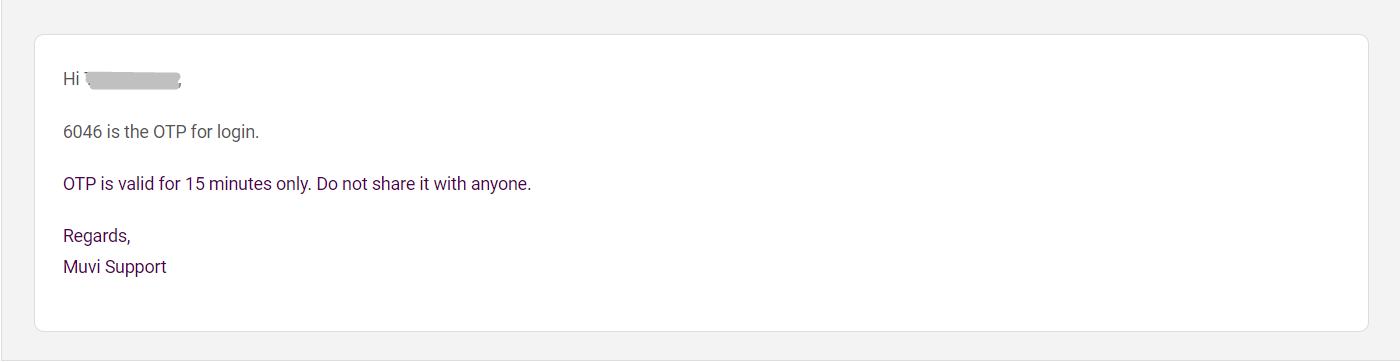Click the word "Do" starting the warning

(x=328, y=185)
